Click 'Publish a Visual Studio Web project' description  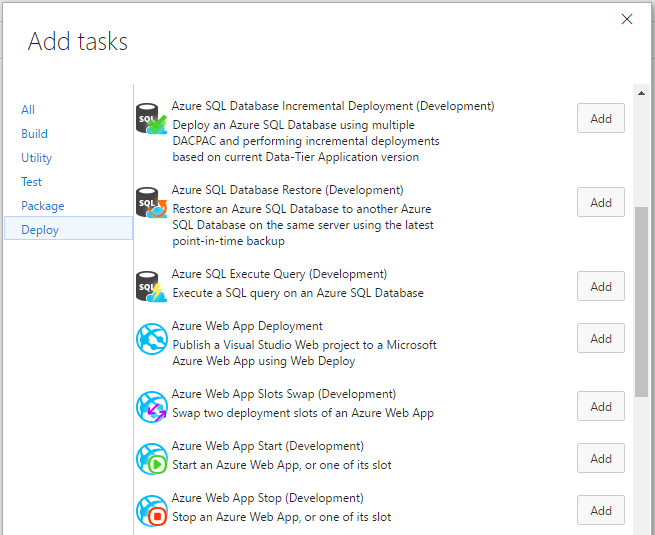[x=305, y=353]
